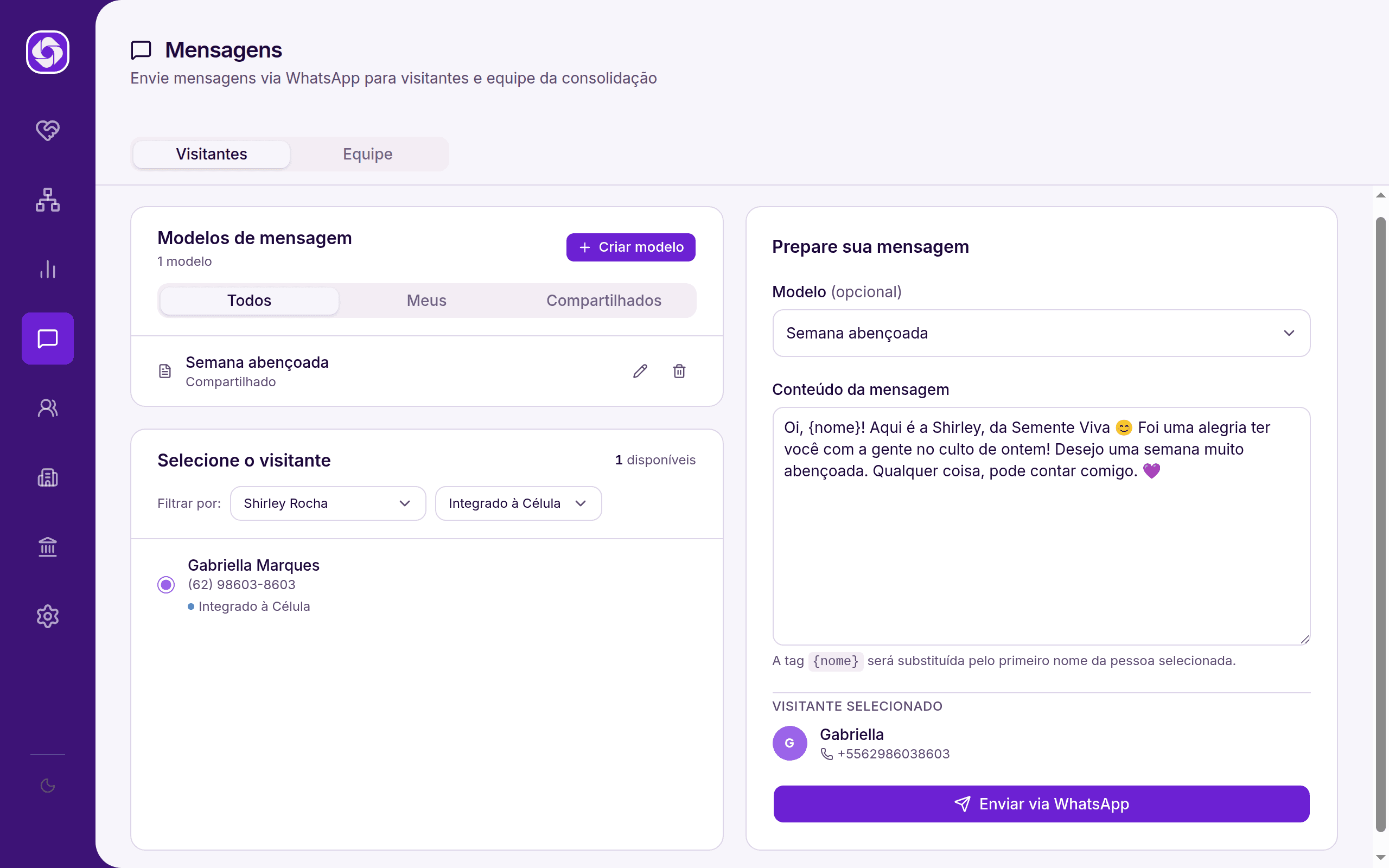1389x868 pixels.
Task: Click the scrollbar up arrow
Action: tap(1380, 196)
